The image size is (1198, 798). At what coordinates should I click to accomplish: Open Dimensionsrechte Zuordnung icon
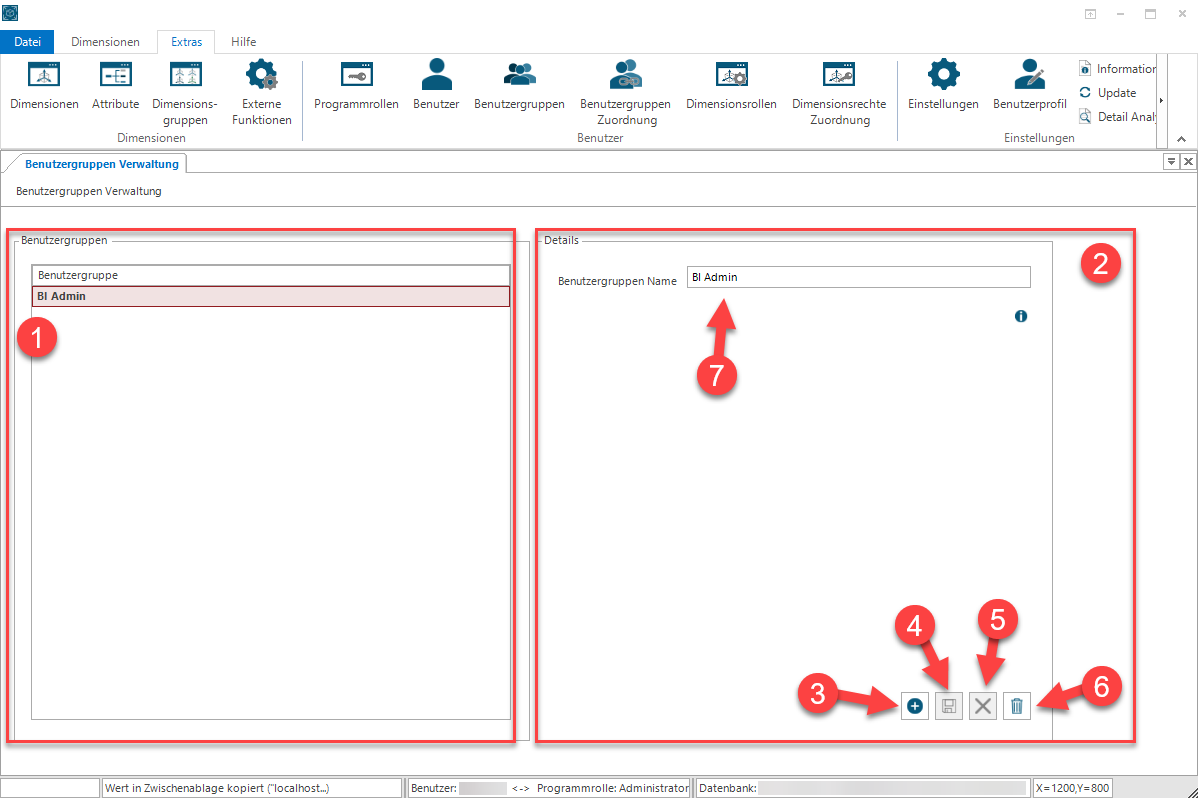click(839, 75)
